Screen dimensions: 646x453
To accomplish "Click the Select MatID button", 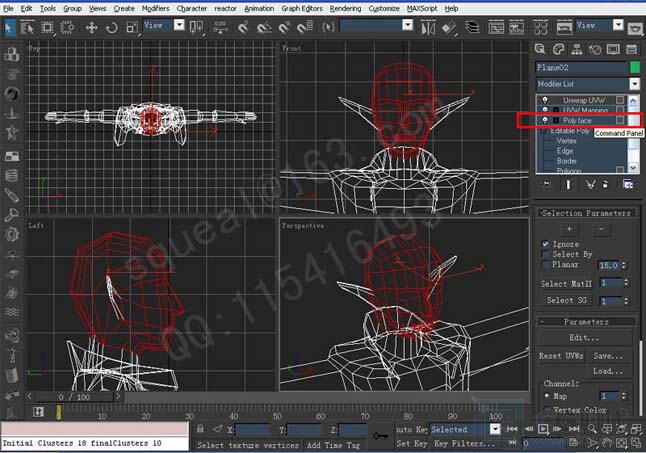I will pos(566,284).
